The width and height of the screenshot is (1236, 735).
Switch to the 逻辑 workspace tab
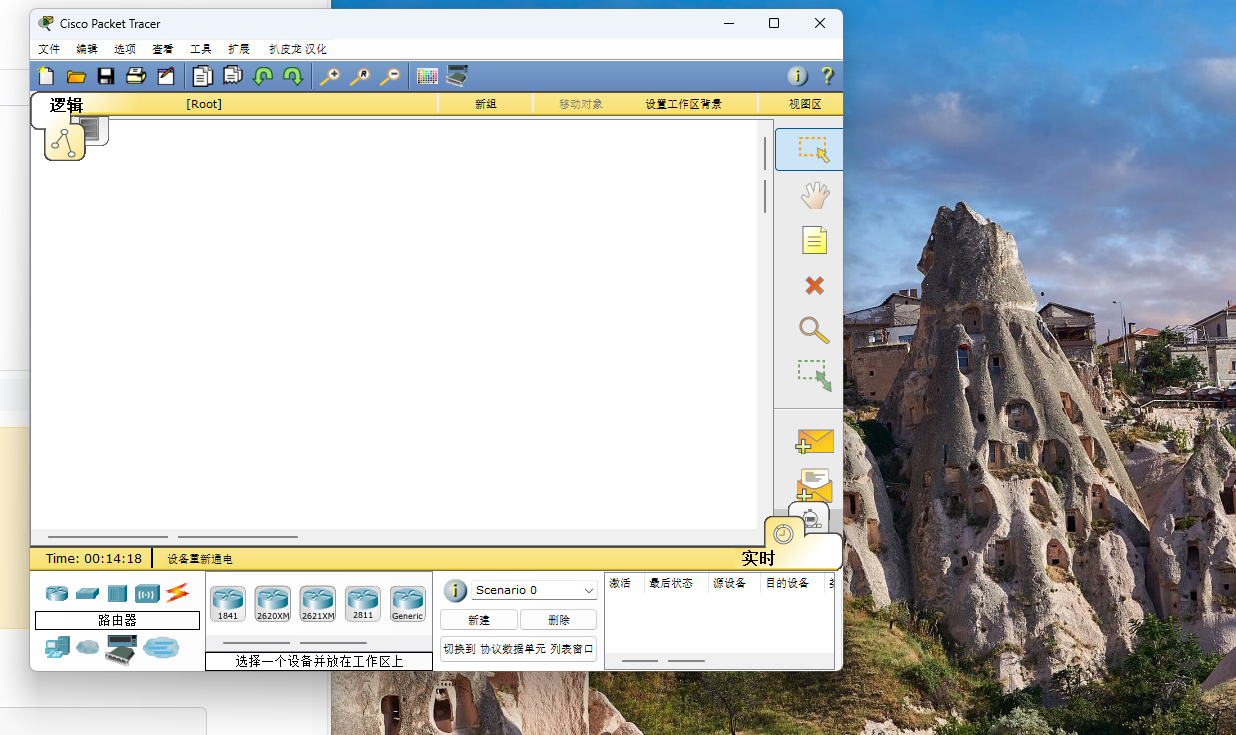pyautogui.click(x=66, y=106)
